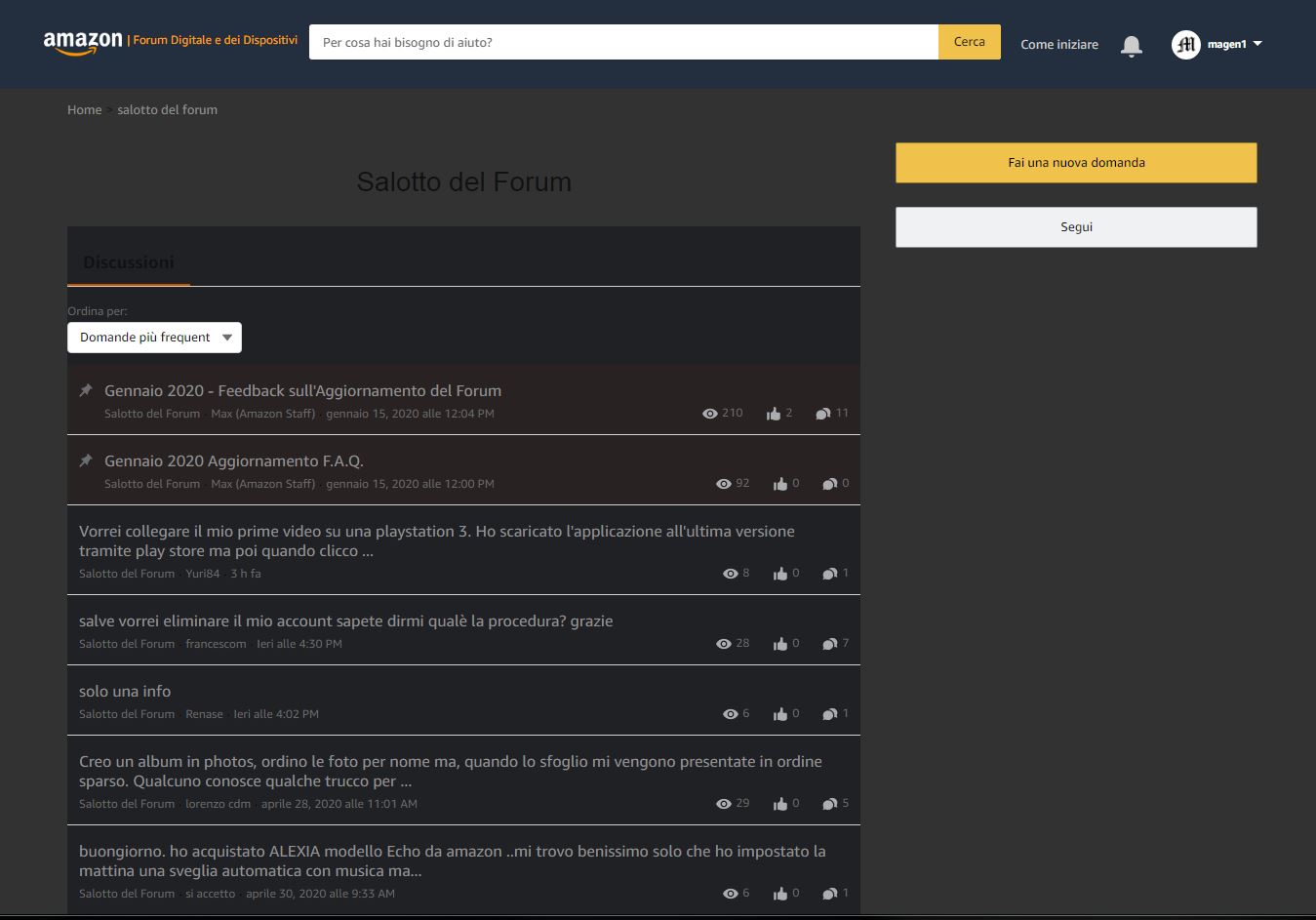The image size is (1316, 920).
Task: Click 'Fai una nuova domanda'
Action: pos(1075,163)
